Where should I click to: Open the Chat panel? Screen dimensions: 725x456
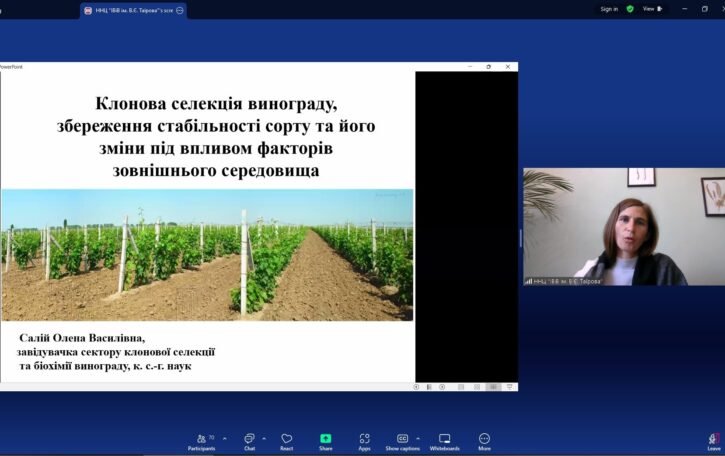coord(249,439)
